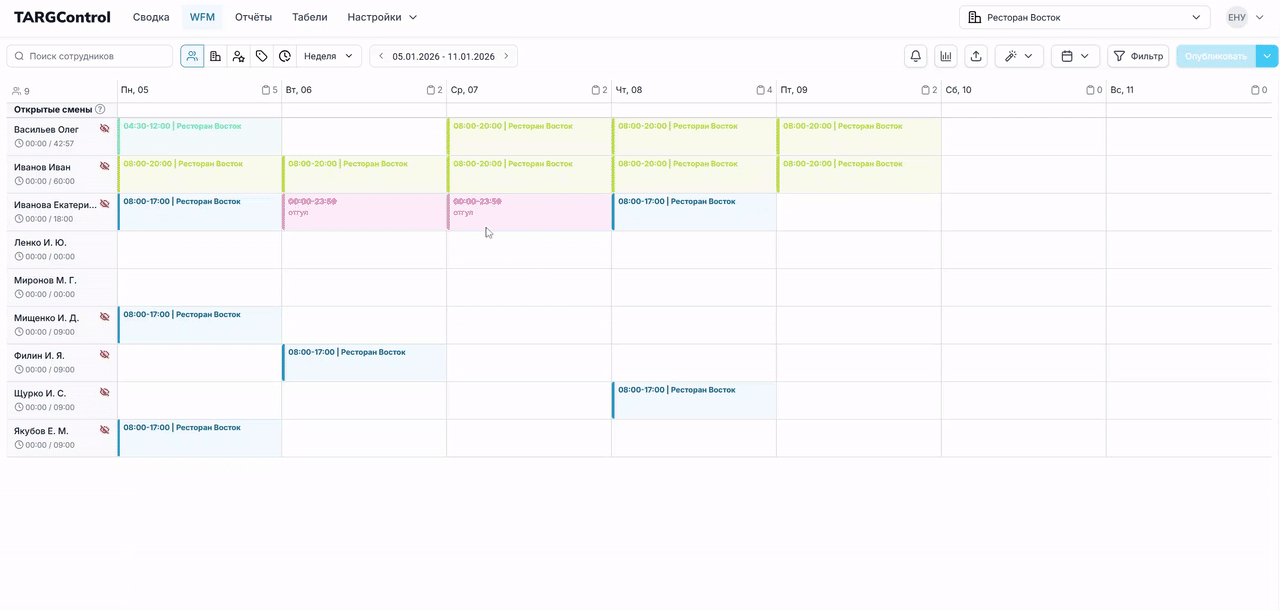Screen dimensions: 1280x611
Task: Click the clock icon in toolbar
Action: coord(285,56)
